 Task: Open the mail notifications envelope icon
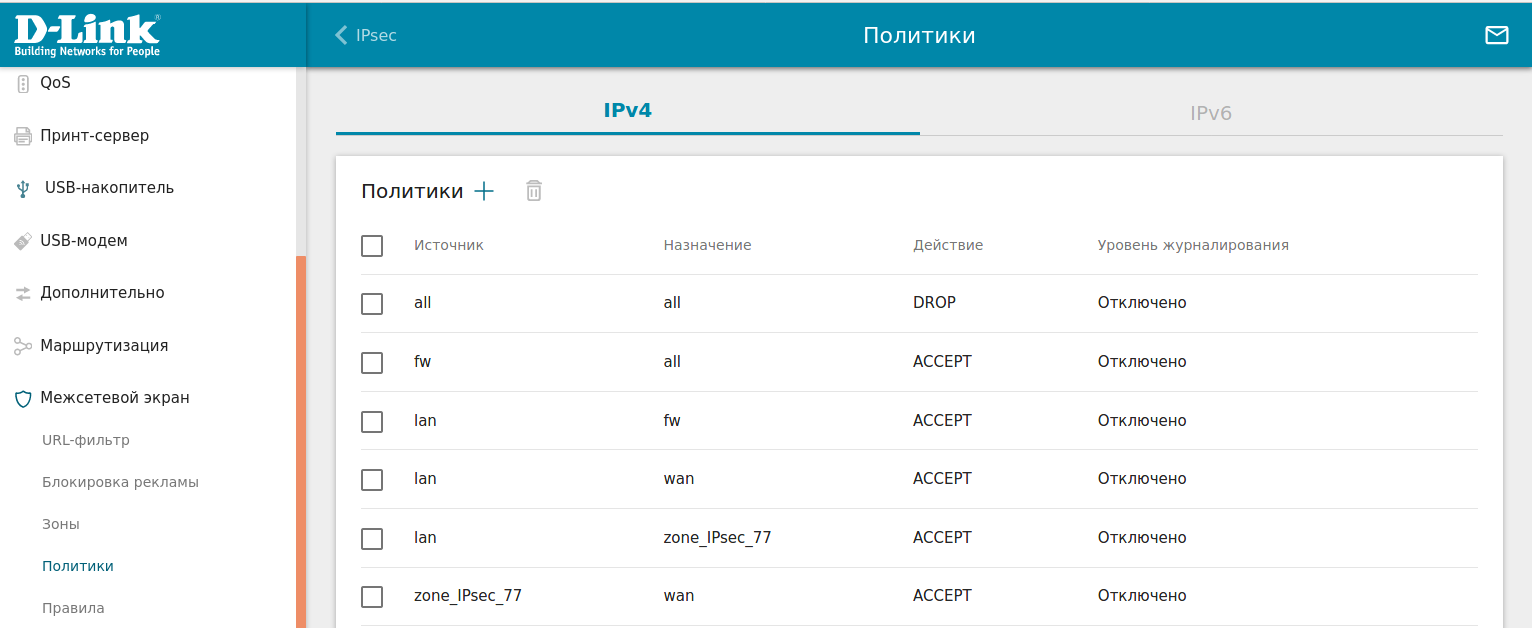(1496, 35)
